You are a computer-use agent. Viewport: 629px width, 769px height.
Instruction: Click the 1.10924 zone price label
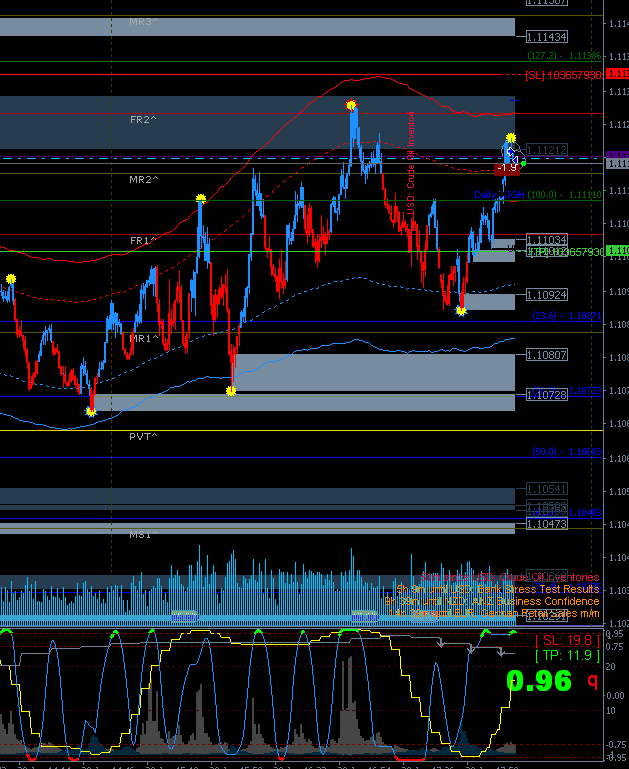(547, 295)
